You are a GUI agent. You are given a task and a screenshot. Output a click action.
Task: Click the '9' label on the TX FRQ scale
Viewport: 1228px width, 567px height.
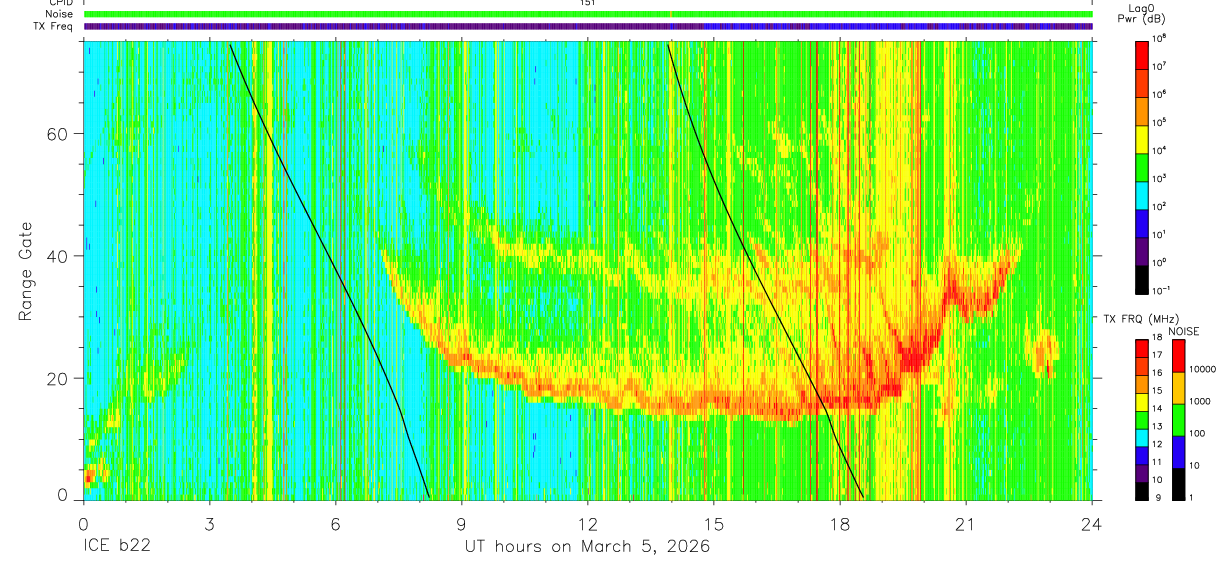(x=1157, y=498)
